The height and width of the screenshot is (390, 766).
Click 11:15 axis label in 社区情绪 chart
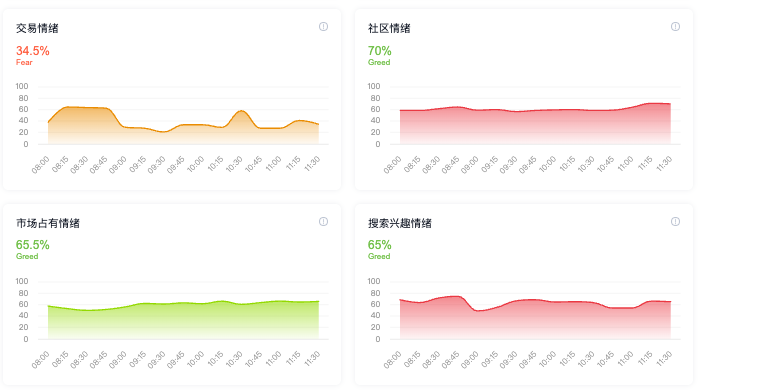644,164
